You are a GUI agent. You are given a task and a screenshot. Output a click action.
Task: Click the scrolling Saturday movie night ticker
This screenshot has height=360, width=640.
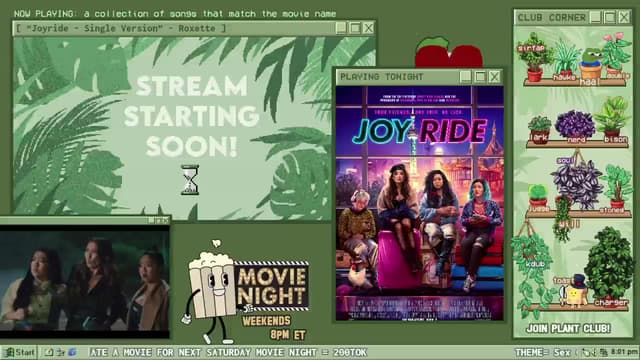pyautogui.click(x=228, y=352)
